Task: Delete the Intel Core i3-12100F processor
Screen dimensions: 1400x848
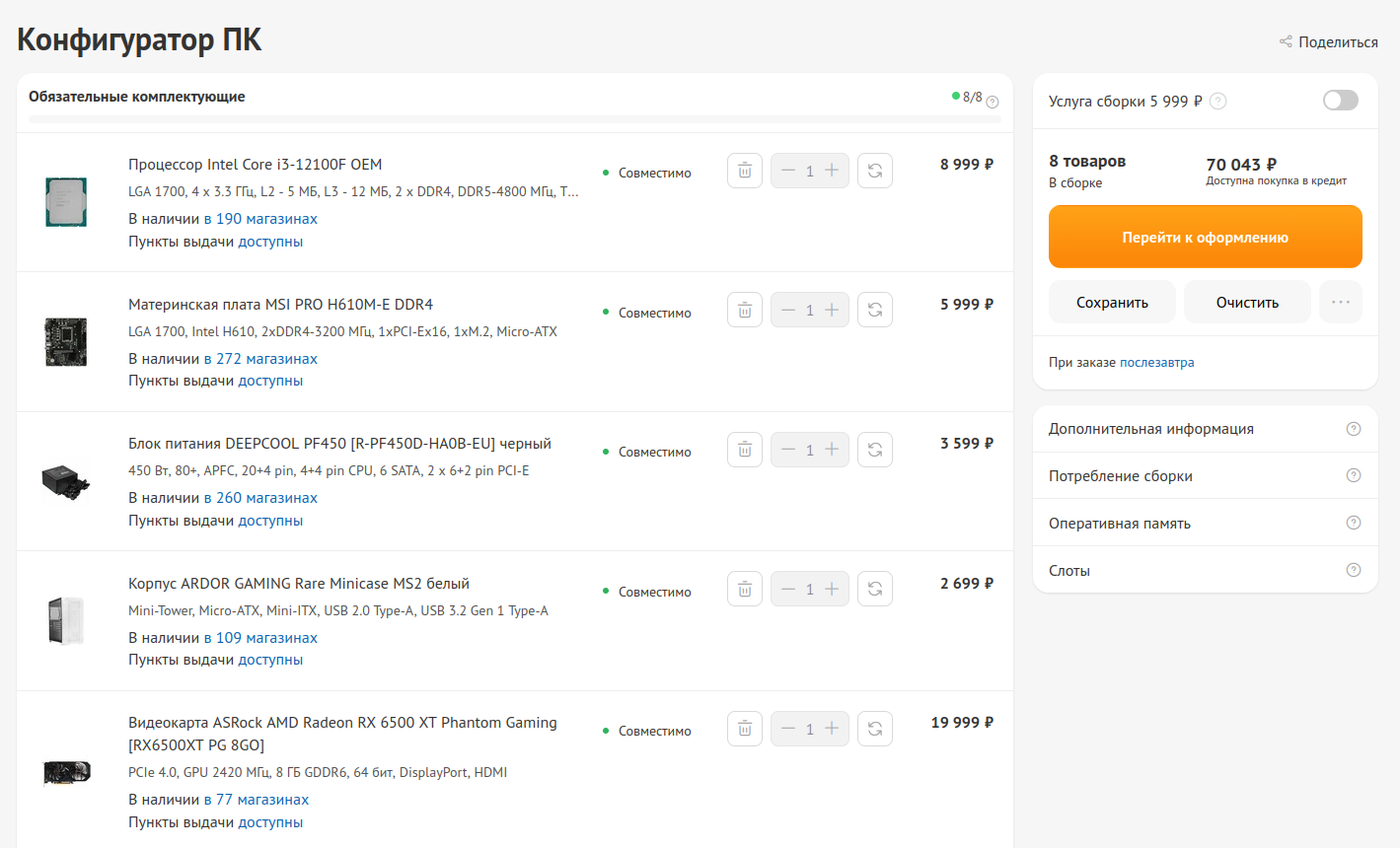Action: tap(745, 171)
